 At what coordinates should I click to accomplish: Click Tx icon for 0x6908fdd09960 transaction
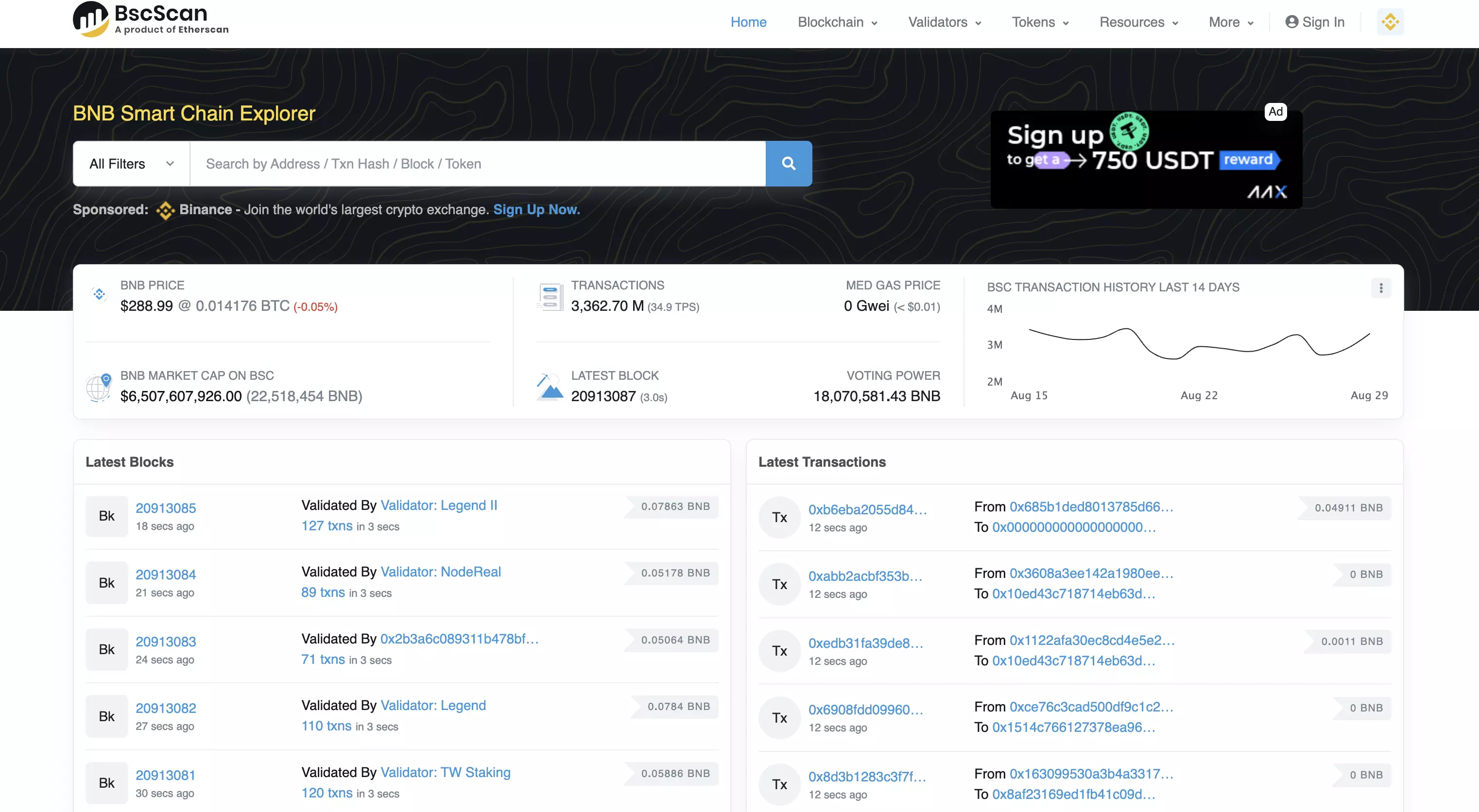779,718
